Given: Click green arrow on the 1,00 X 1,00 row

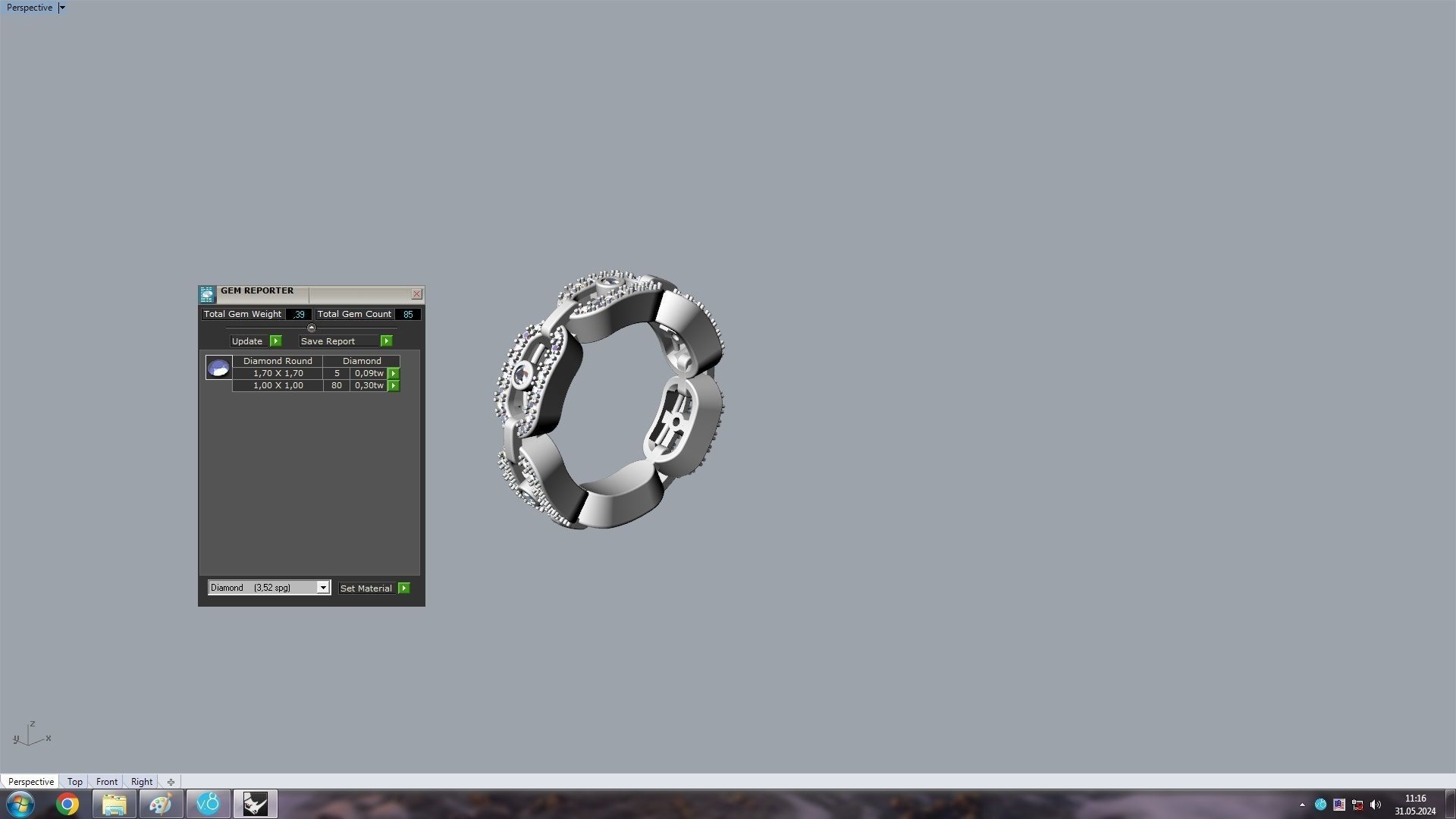Looking at the screenshot, I should point(394,386).
